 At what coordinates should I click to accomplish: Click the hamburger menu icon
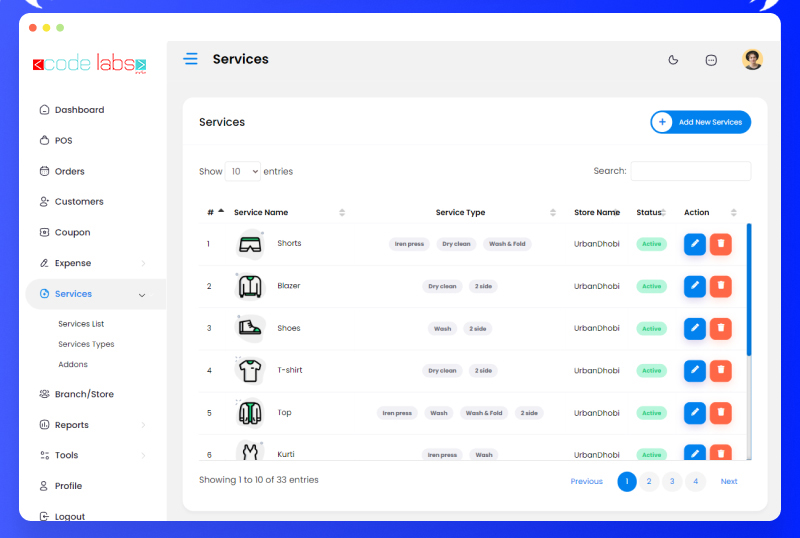click(190, 59)
